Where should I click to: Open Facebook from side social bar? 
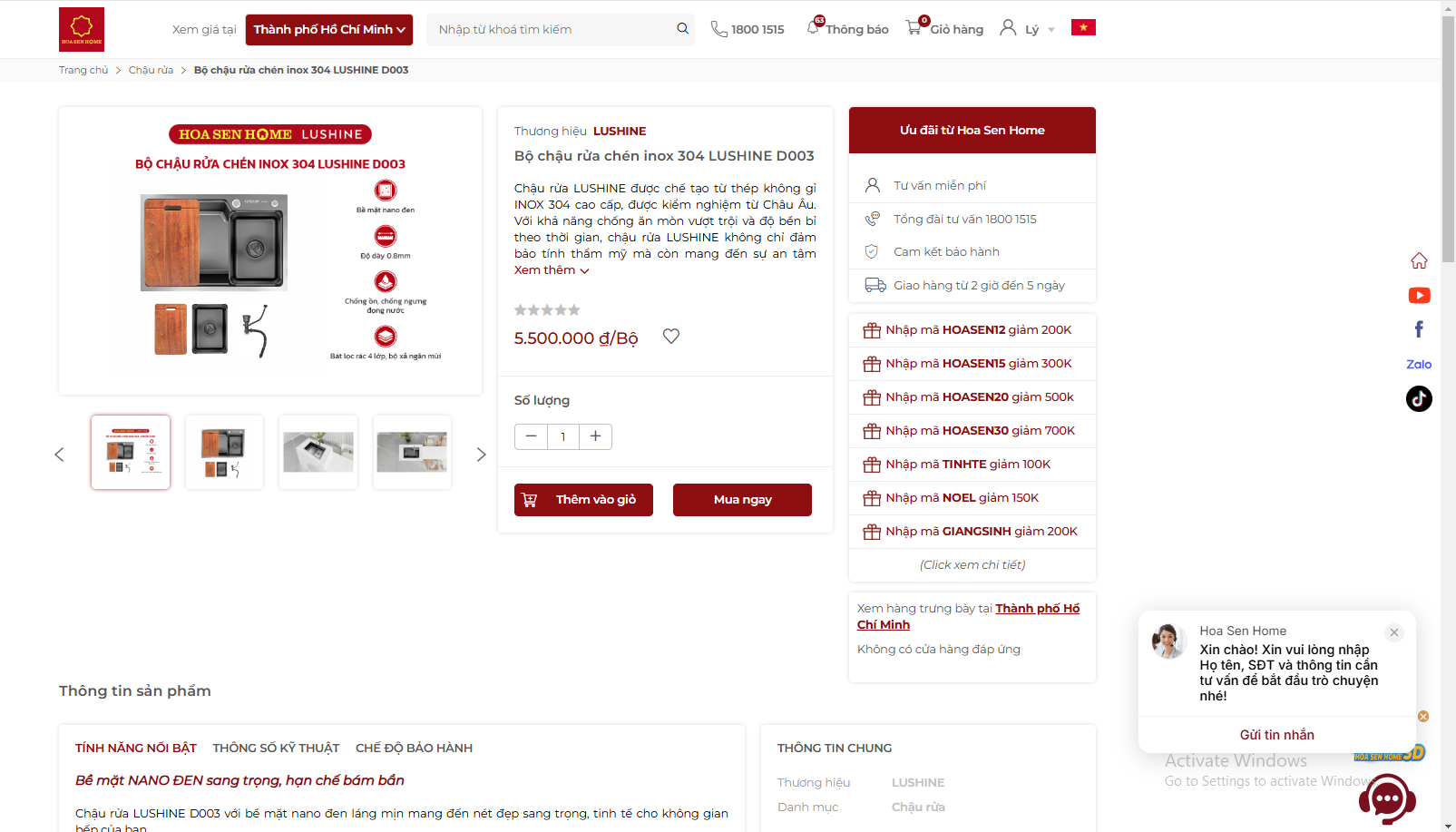(1420, 329)
